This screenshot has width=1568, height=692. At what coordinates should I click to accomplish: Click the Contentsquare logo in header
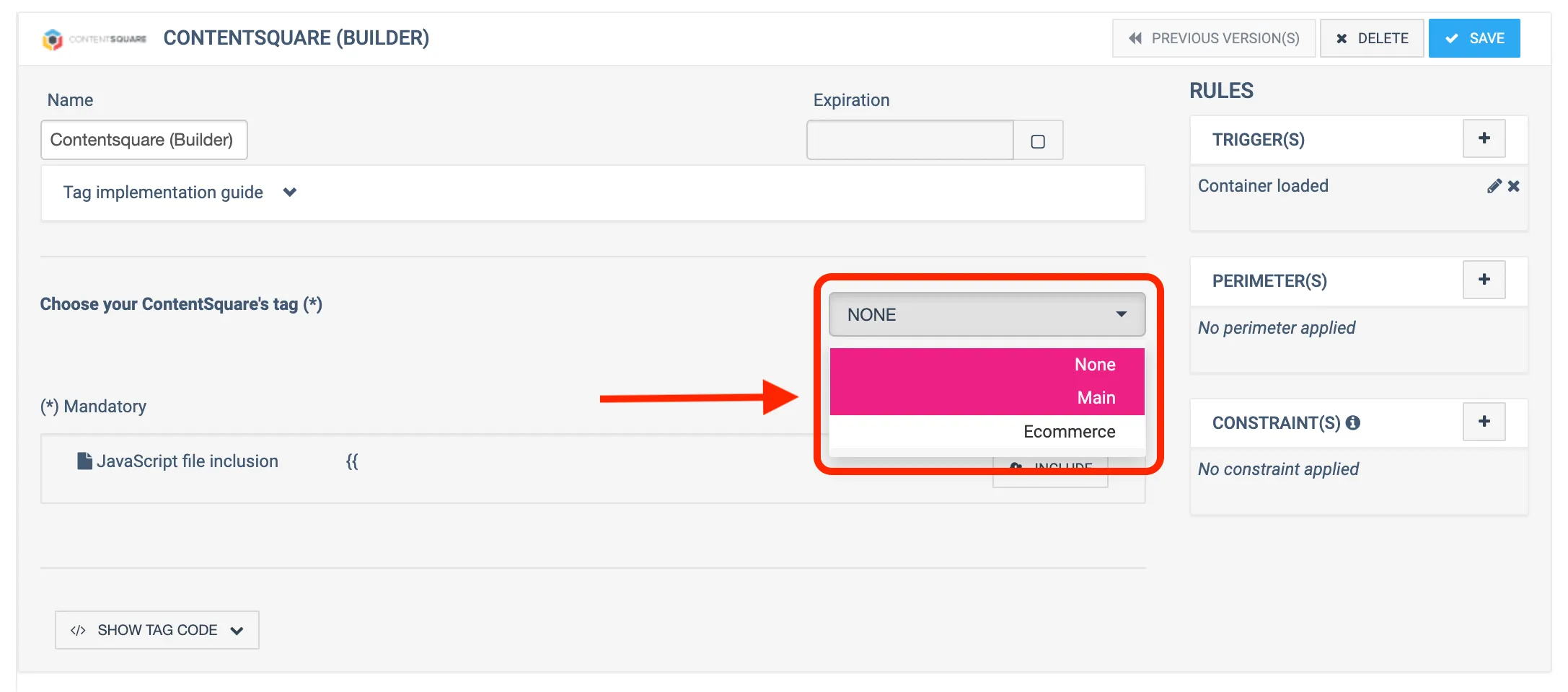click(x=94, y=39)
